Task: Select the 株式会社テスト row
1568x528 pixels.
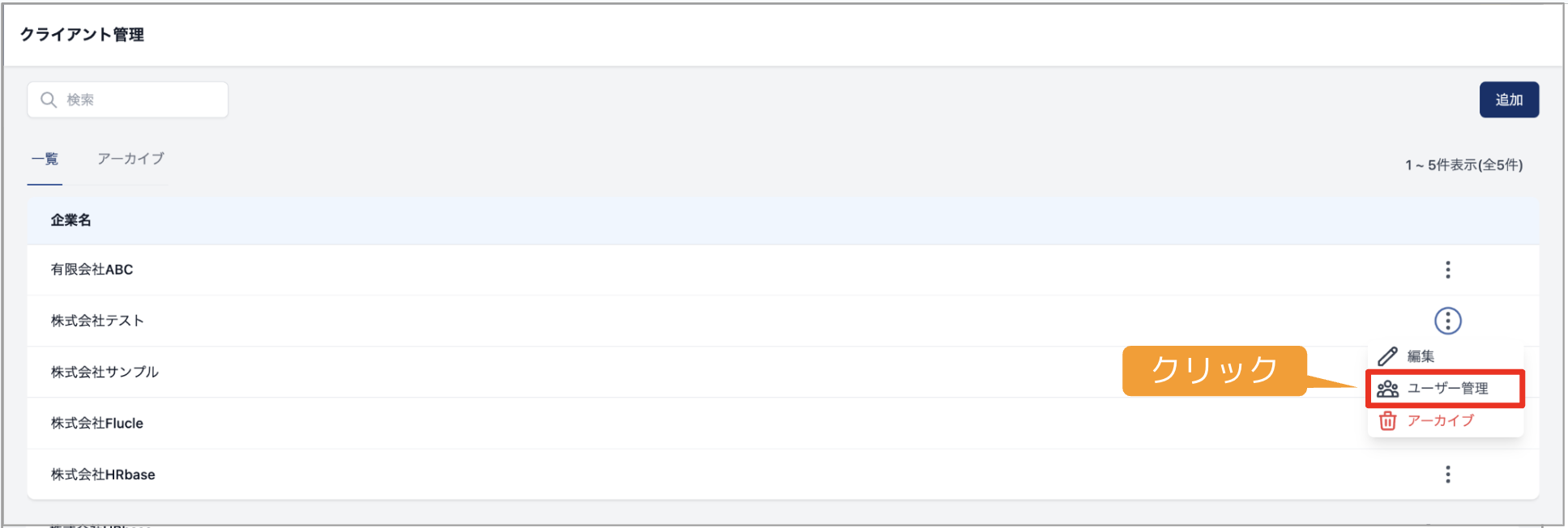Action: tap(783, 321)
